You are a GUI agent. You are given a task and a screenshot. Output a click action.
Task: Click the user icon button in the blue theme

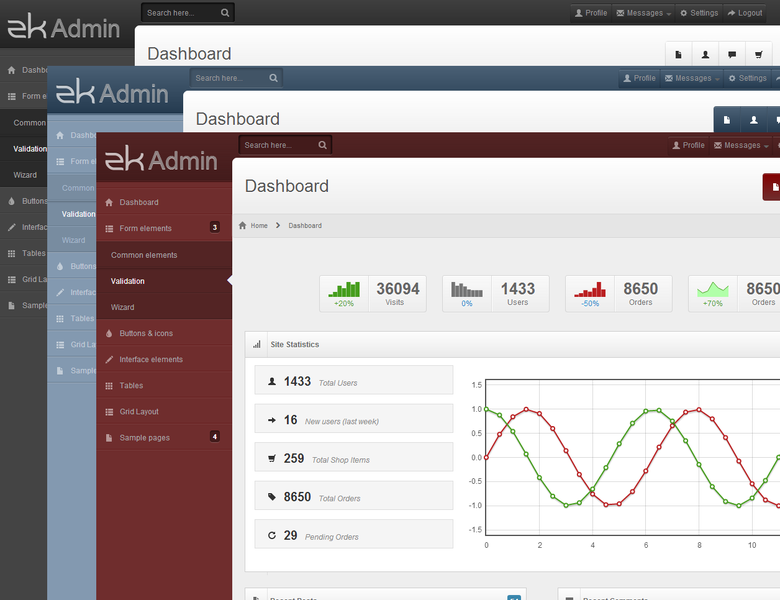point(753,120)
